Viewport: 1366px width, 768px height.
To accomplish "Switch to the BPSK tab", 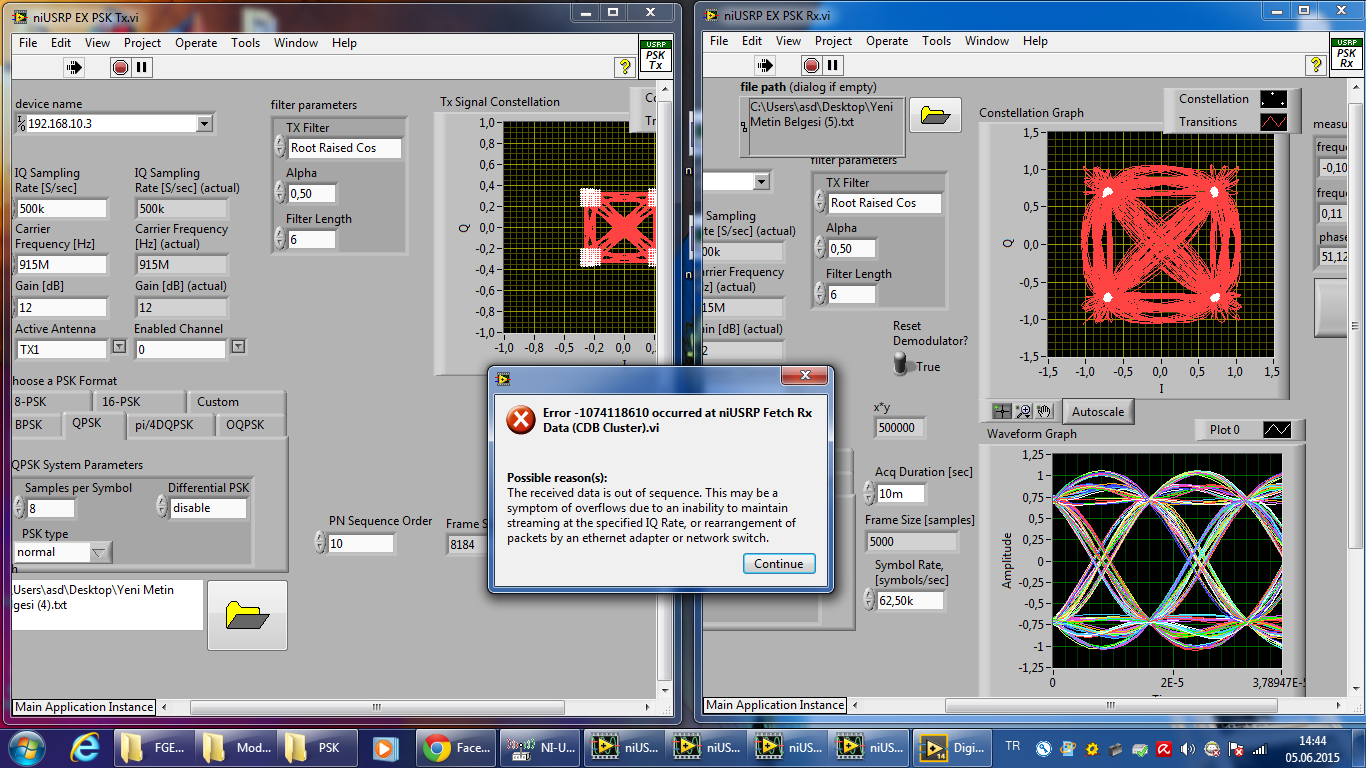I will coord(35,424).
